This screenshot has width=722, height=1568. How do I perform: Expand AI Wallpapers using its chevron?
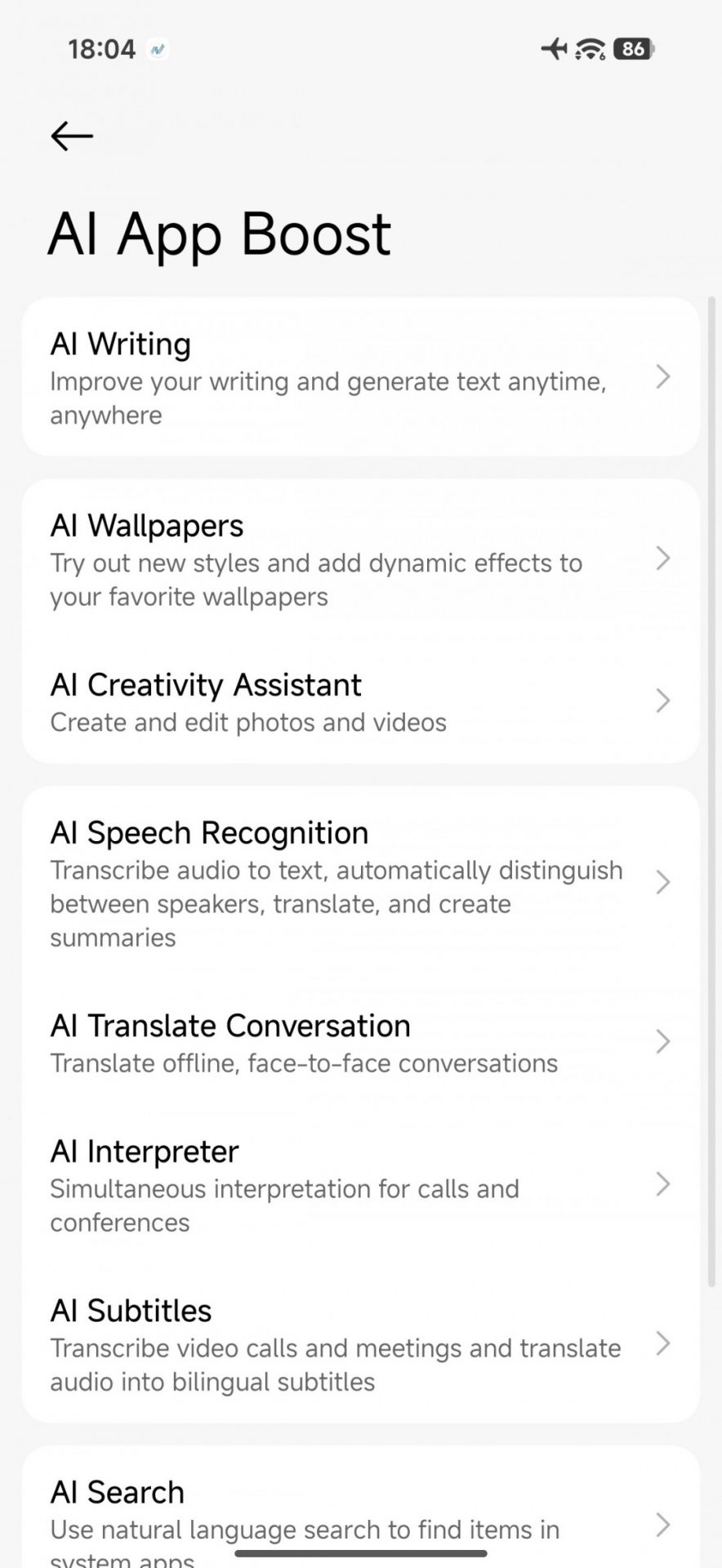coord(663,559)
